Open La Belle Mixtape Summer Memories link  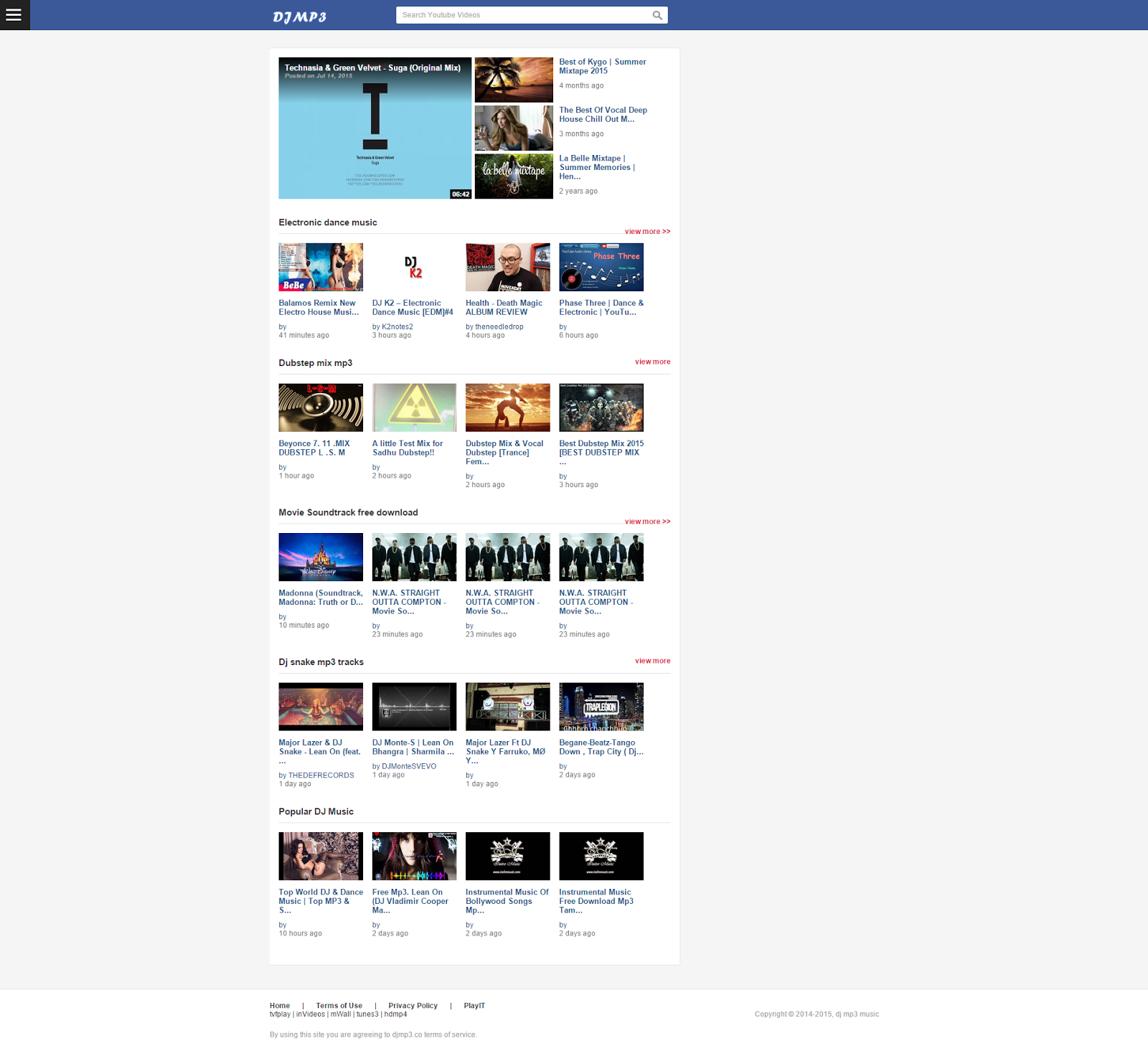(597, 167)
